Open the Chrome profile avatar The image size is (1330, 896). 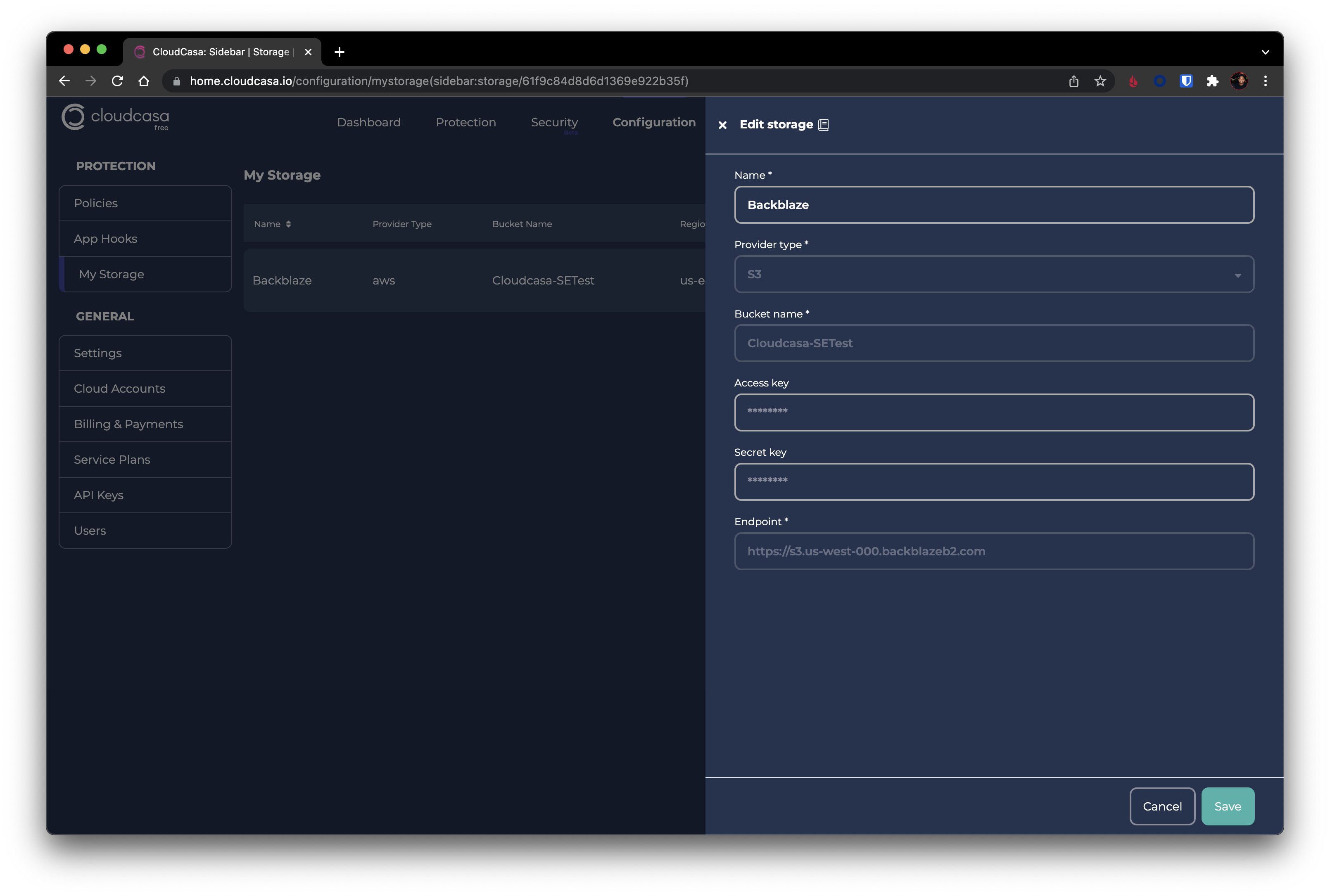(1239, 81)
